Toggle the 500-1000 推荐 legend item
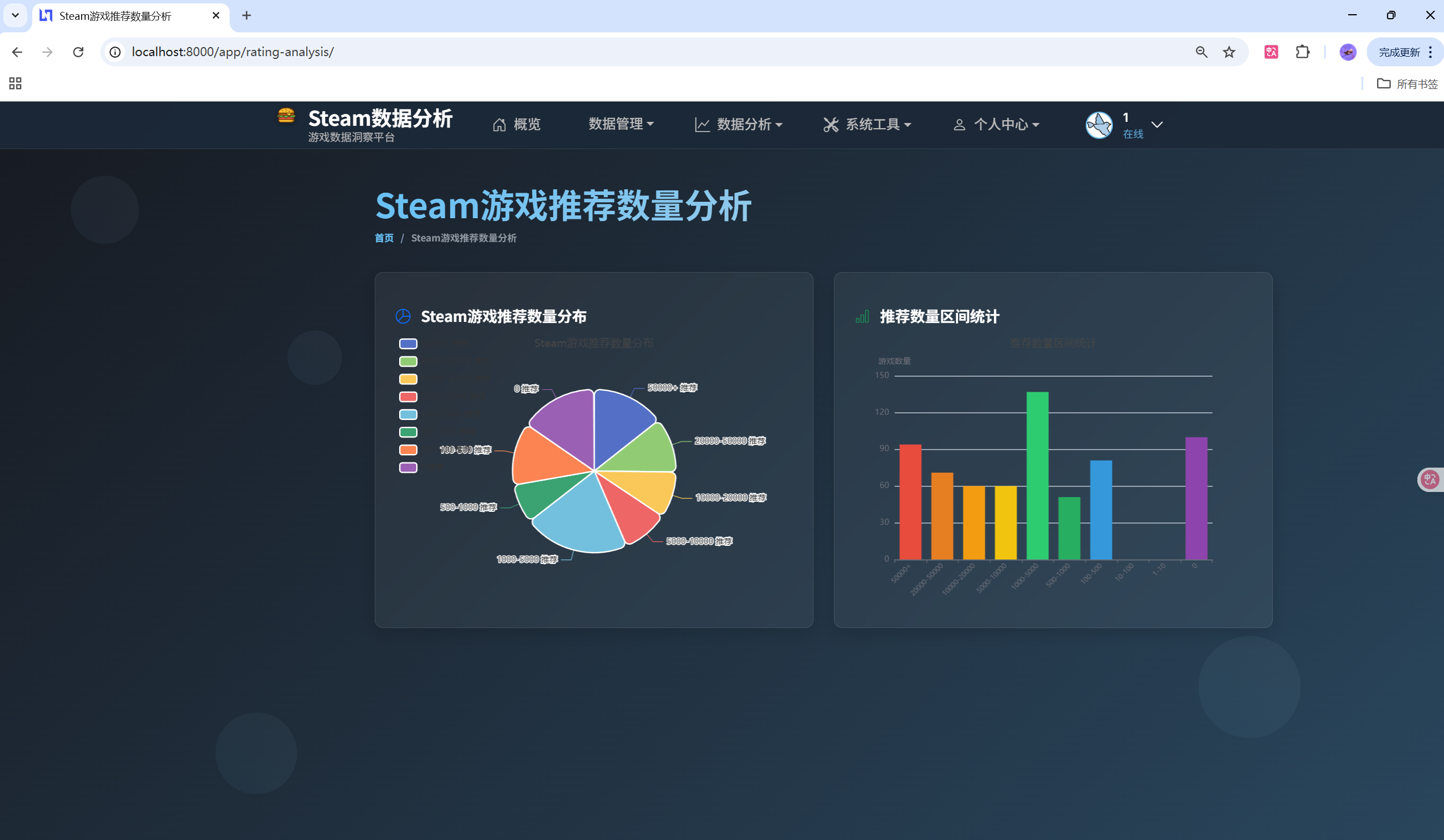Screen dimensions: 1444x840 (408, 432)
